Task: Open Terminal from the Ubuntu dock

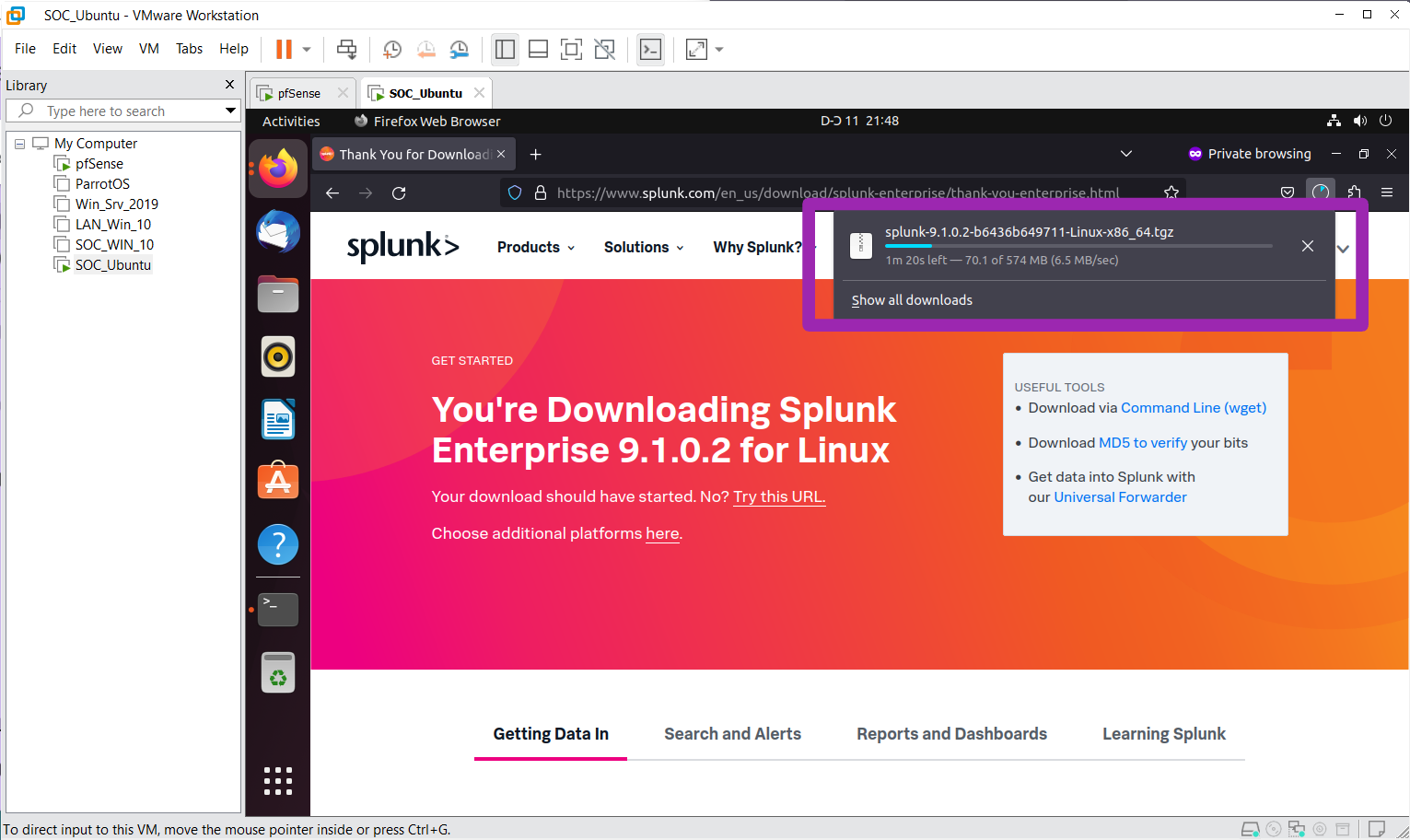Action: pos(278,610)
